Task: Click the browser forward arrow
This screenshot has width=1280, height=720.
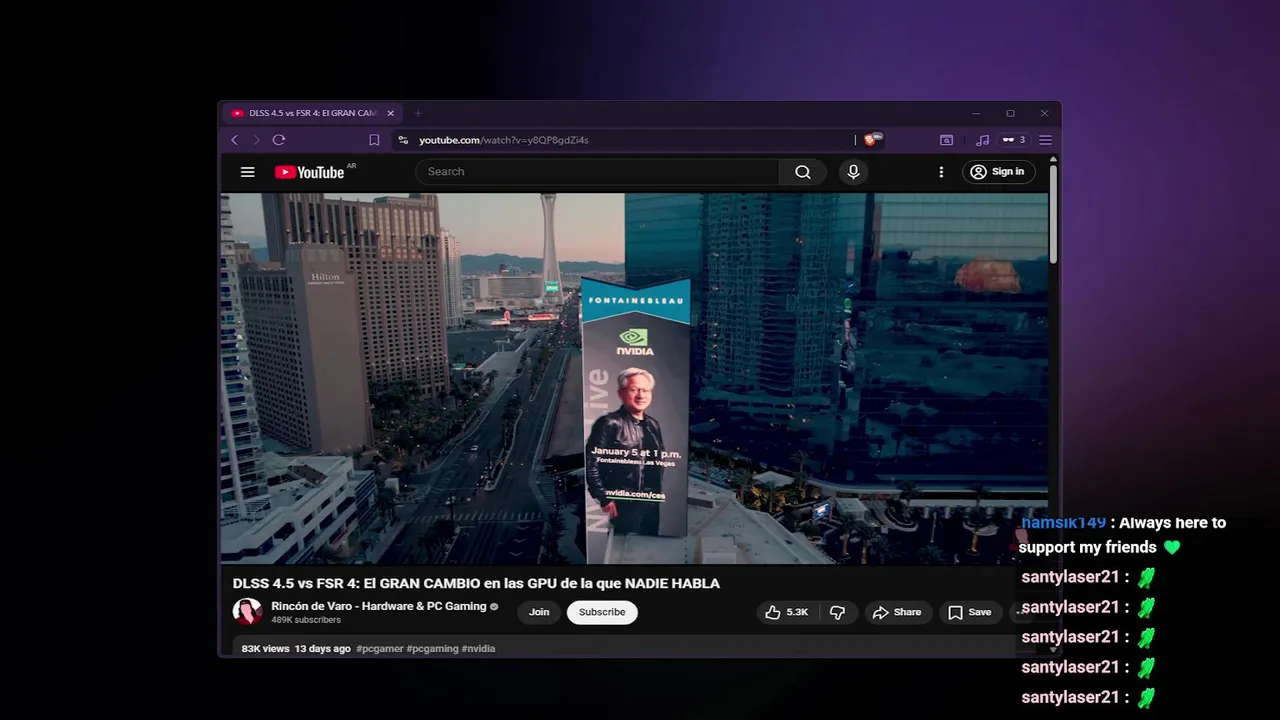Action: (x=256, y=140)
